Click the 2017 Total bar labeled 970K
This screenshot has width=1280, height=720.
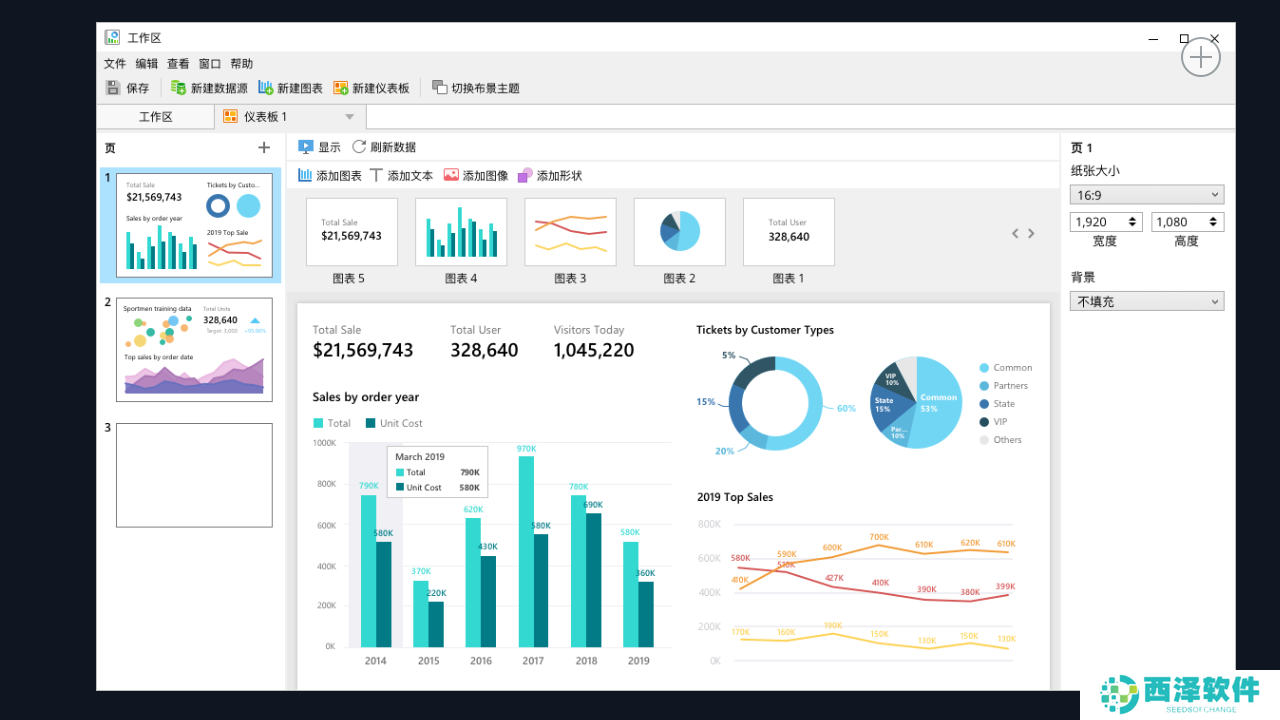click(526, 551)
